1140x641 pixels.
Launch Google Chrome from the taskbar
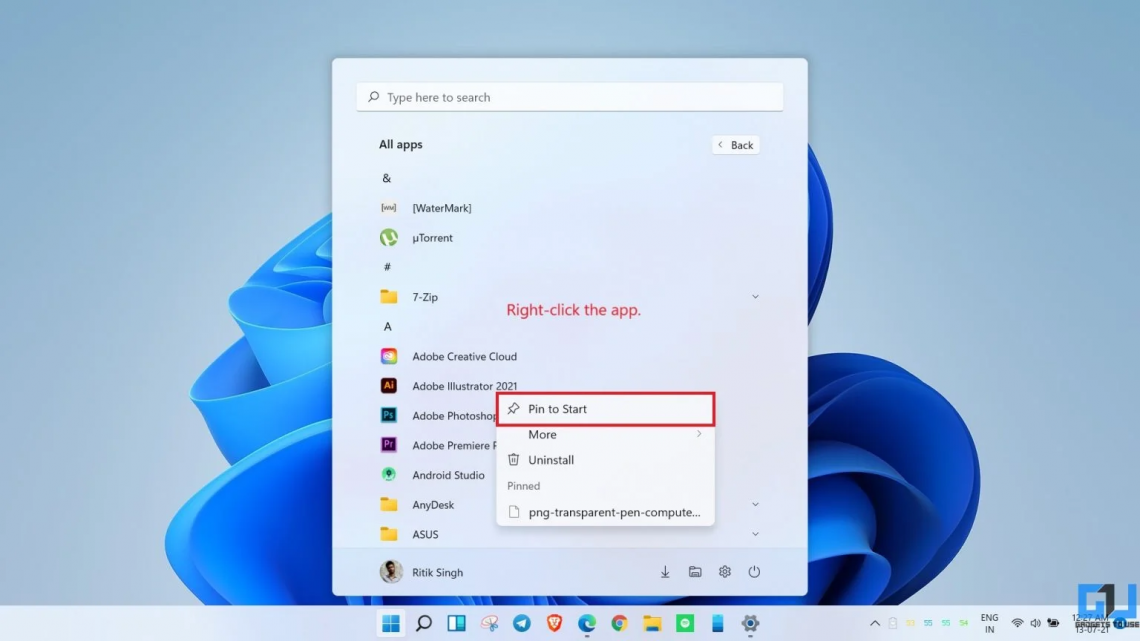click(618, 623)
